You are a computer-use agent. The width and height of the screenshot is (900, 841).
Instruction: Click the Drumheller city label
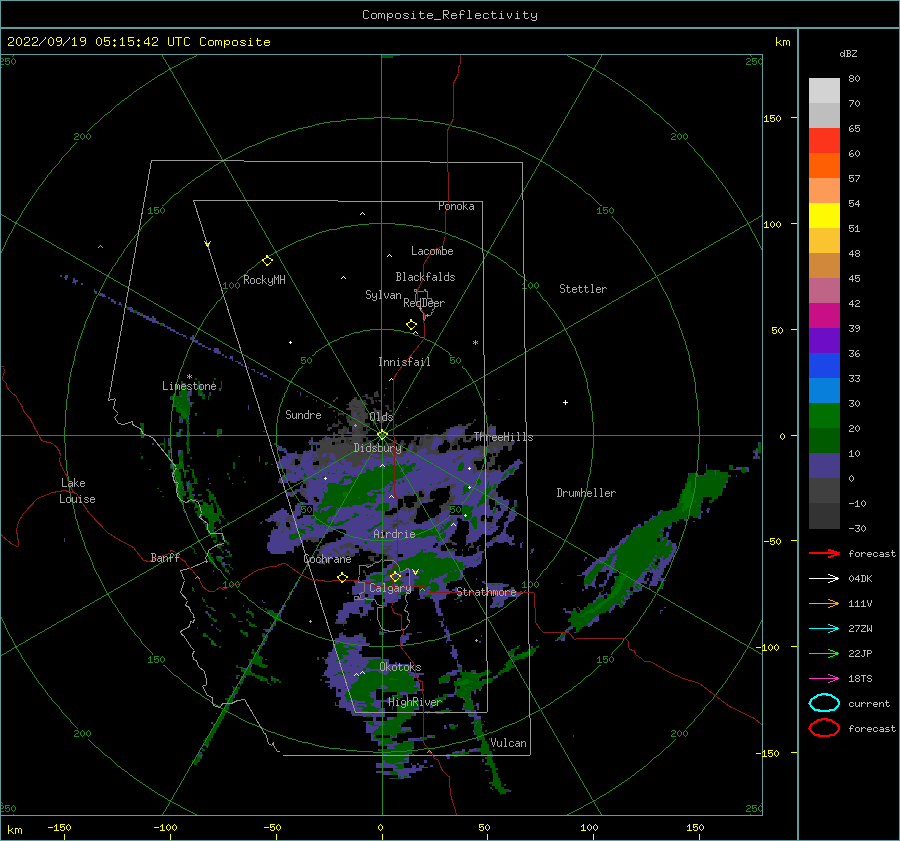click(586, 493)
